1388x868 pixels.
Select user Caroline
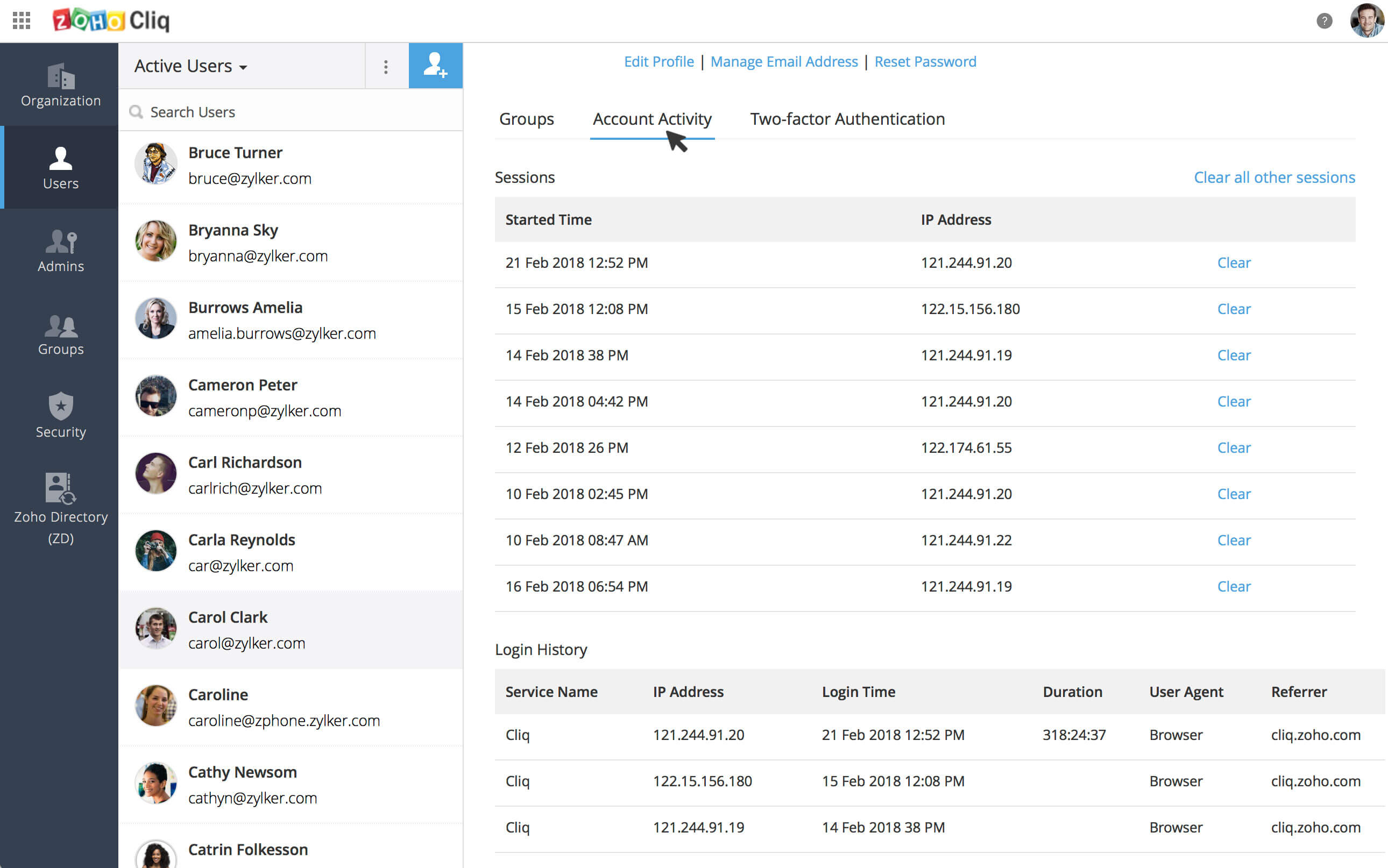pos(291,707)
